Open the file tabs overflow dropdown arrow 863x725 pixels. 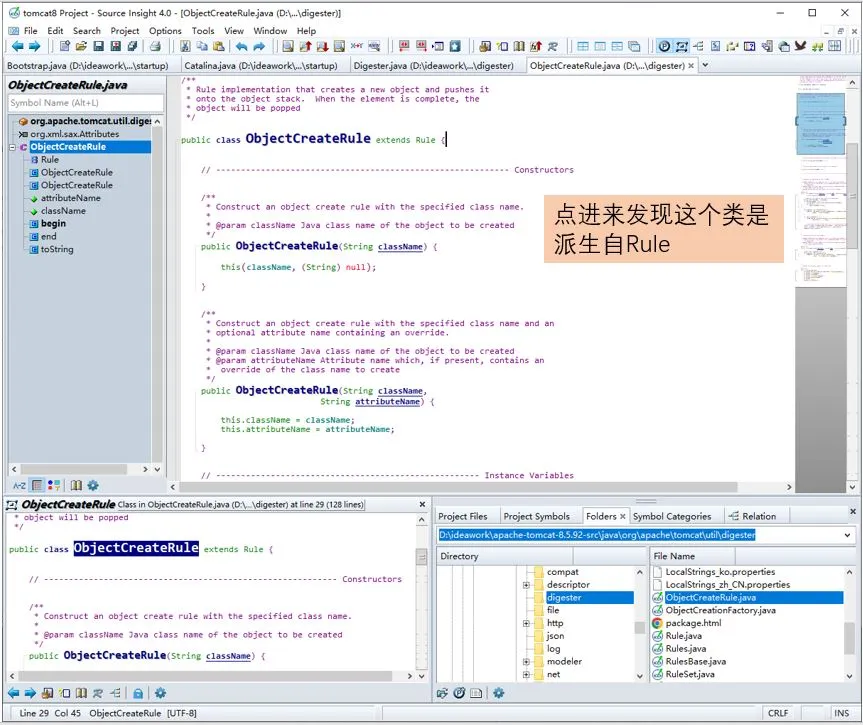coord(705,66)
